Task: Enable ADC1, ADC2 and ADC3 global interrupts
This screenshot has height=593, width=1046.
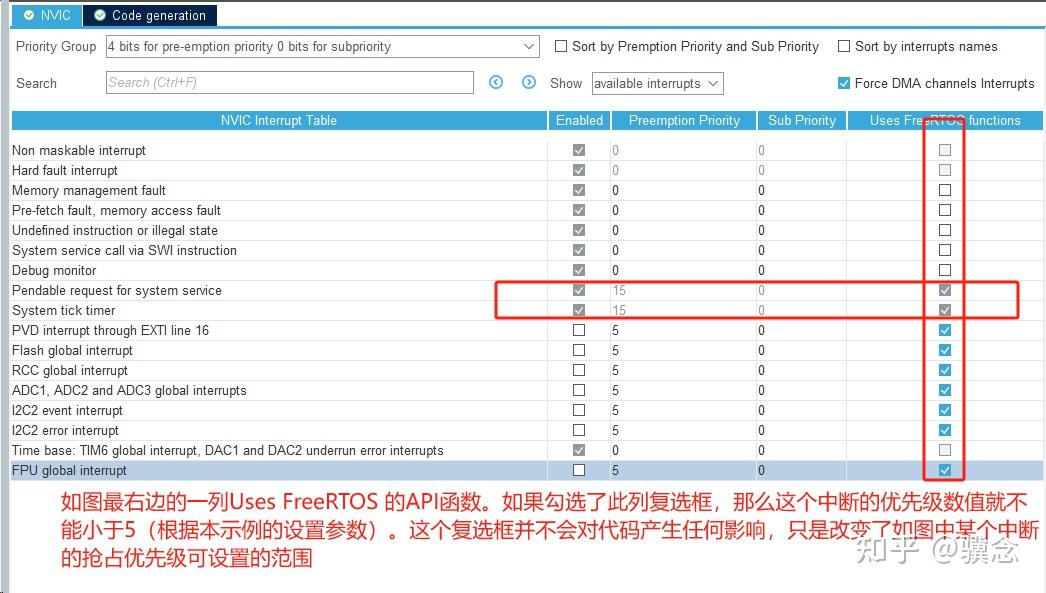Action: pos(578,390)
